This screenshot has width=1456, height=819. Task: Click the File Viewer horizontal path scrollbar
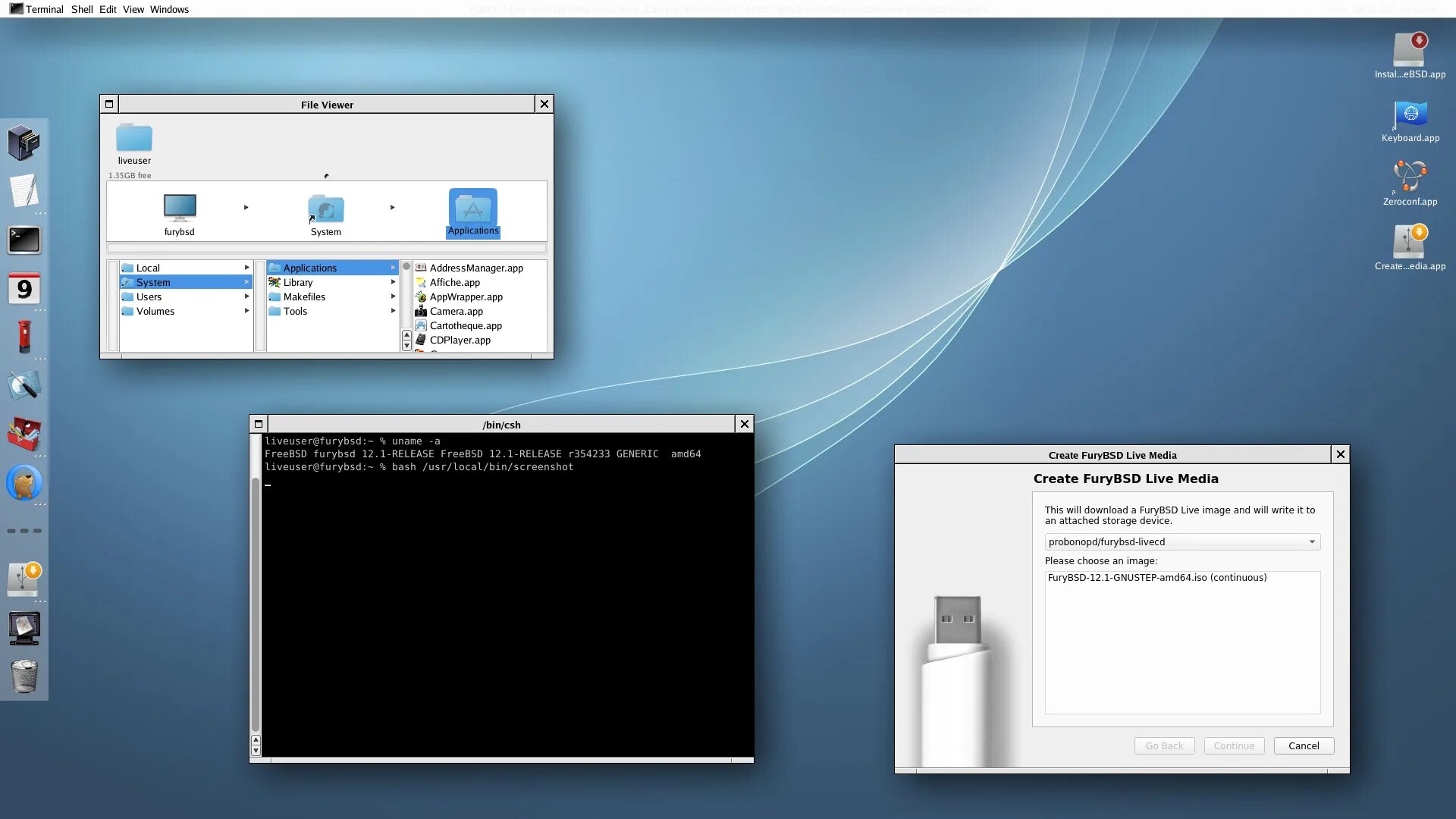326,248
